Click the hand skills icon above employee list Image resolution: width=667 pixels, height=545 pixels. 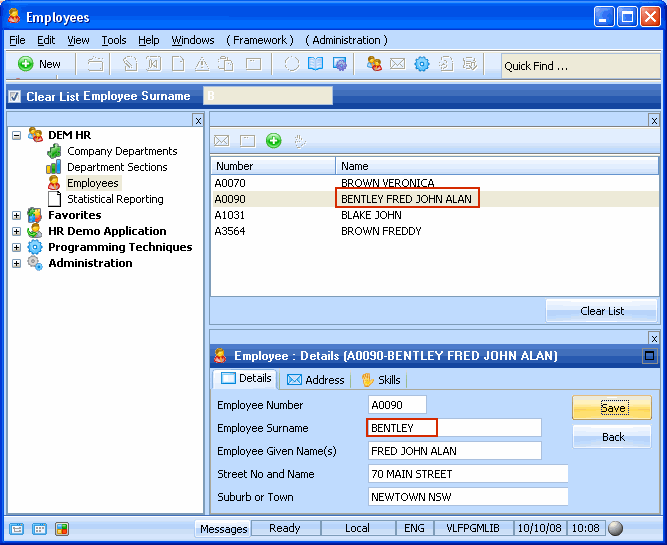(x=300, y=141)
